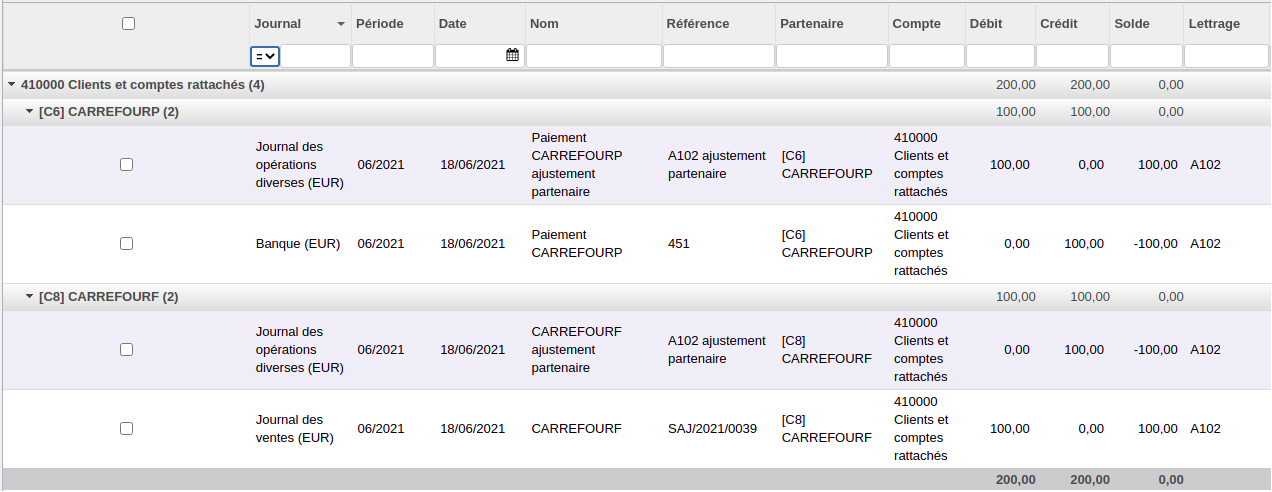Click the calendar icon in Date filter

(x=512, y=56)
